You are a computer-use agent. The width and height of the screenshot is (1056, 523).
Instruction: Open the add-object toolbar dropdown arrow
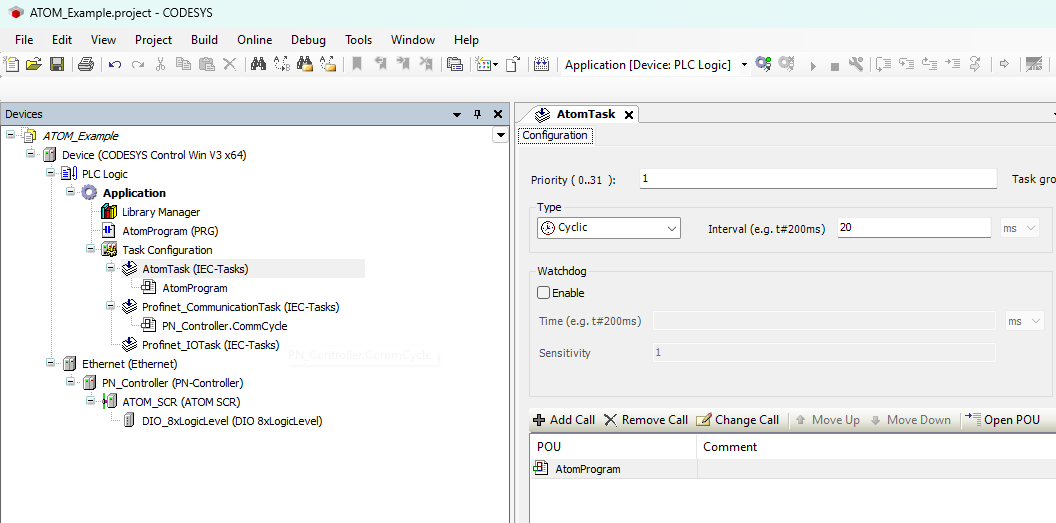(496, 65)
